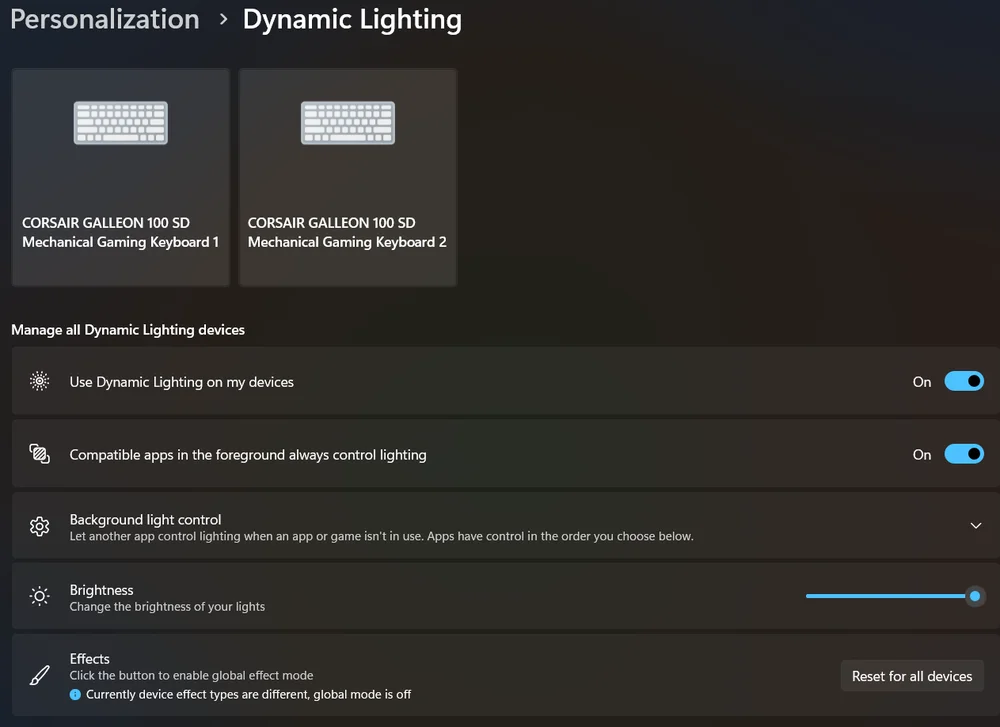Viewport: 1000px width, 727px height.
Task: Click the Brightness sun icon
Action: tap(40, 596)
